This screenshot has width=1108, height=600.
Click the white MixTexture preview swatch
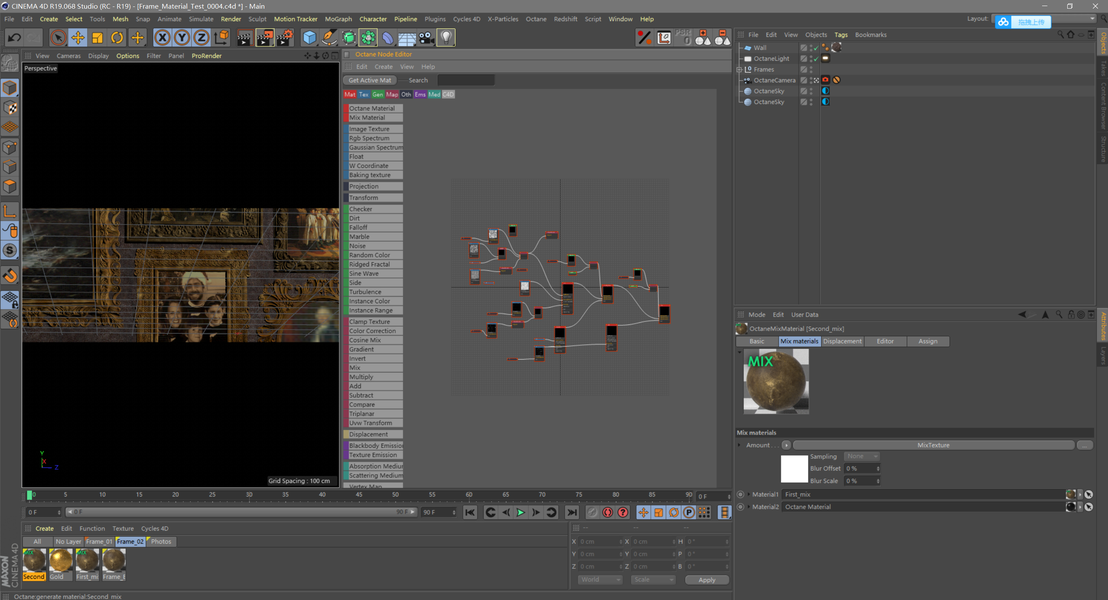(x=794, y=469)
